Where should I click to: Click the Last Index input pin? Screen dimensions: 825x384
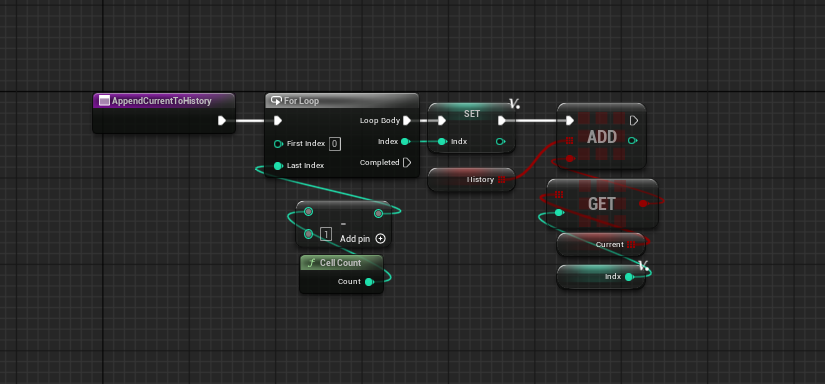[278, 166]
